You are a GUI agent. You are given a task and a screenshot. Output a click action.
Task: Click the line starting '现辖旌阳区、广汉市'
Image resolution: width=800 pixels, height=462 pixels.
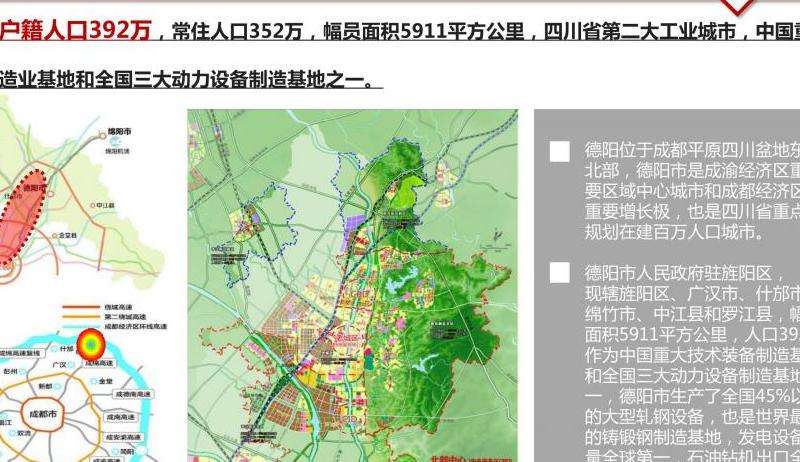pyautogui.click(x=692, y=293)
